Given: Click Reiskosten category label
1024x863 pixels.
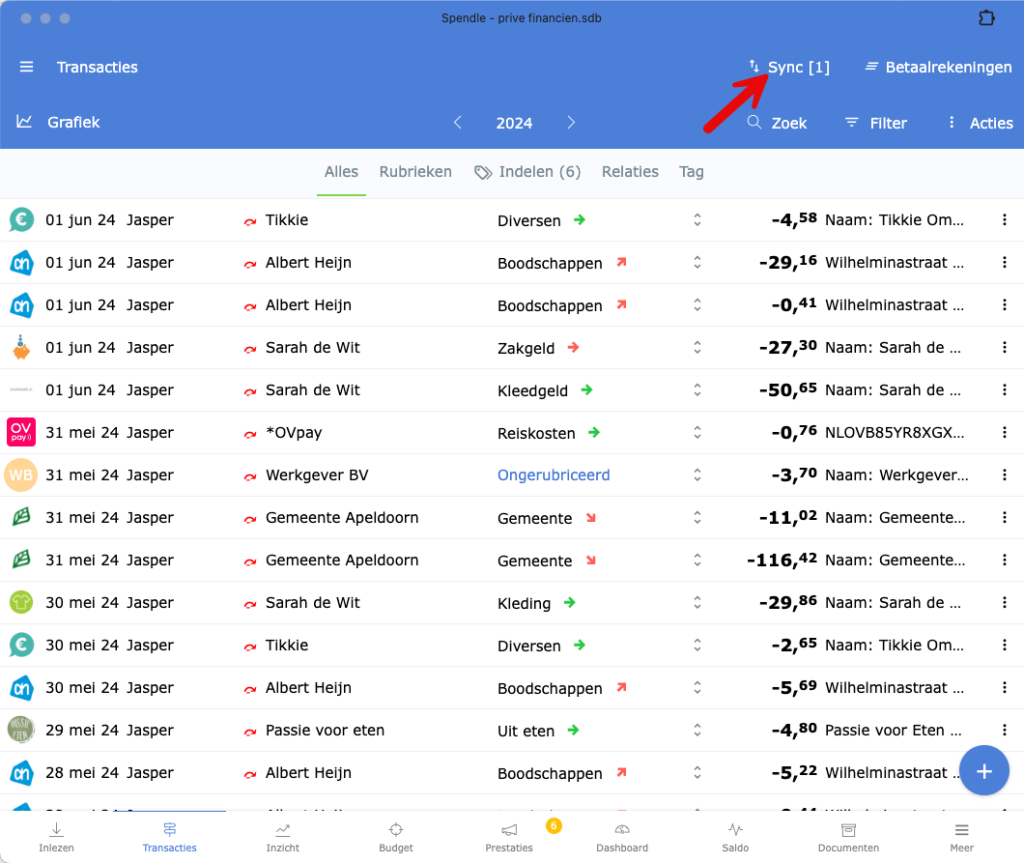Looking at the screenshot, I should coord(536,433).
